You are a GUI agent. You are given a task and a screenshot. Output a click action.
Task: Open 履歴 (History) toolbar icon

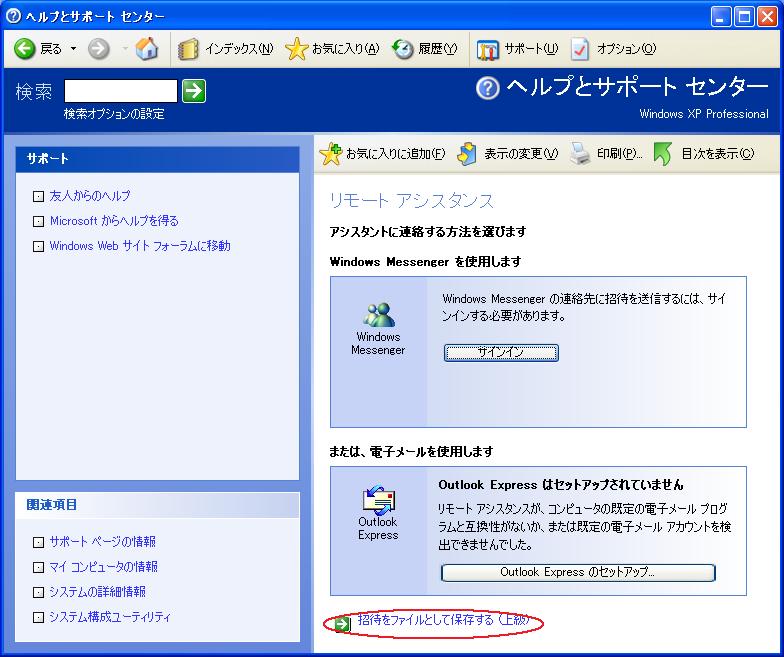pos(403,49)
